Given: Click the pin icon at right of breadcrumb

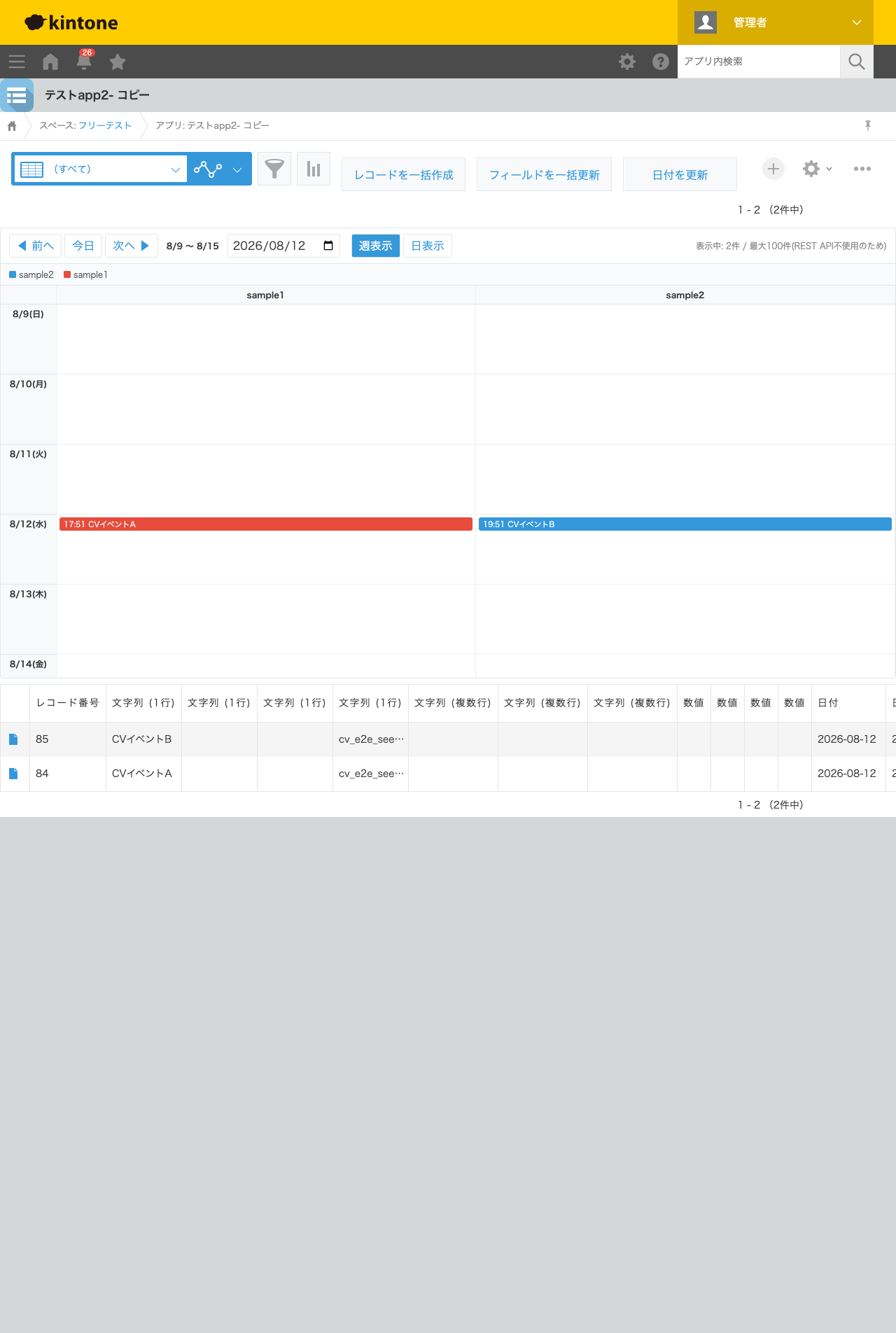Looking at the screenshot, I should coord(868,125).
